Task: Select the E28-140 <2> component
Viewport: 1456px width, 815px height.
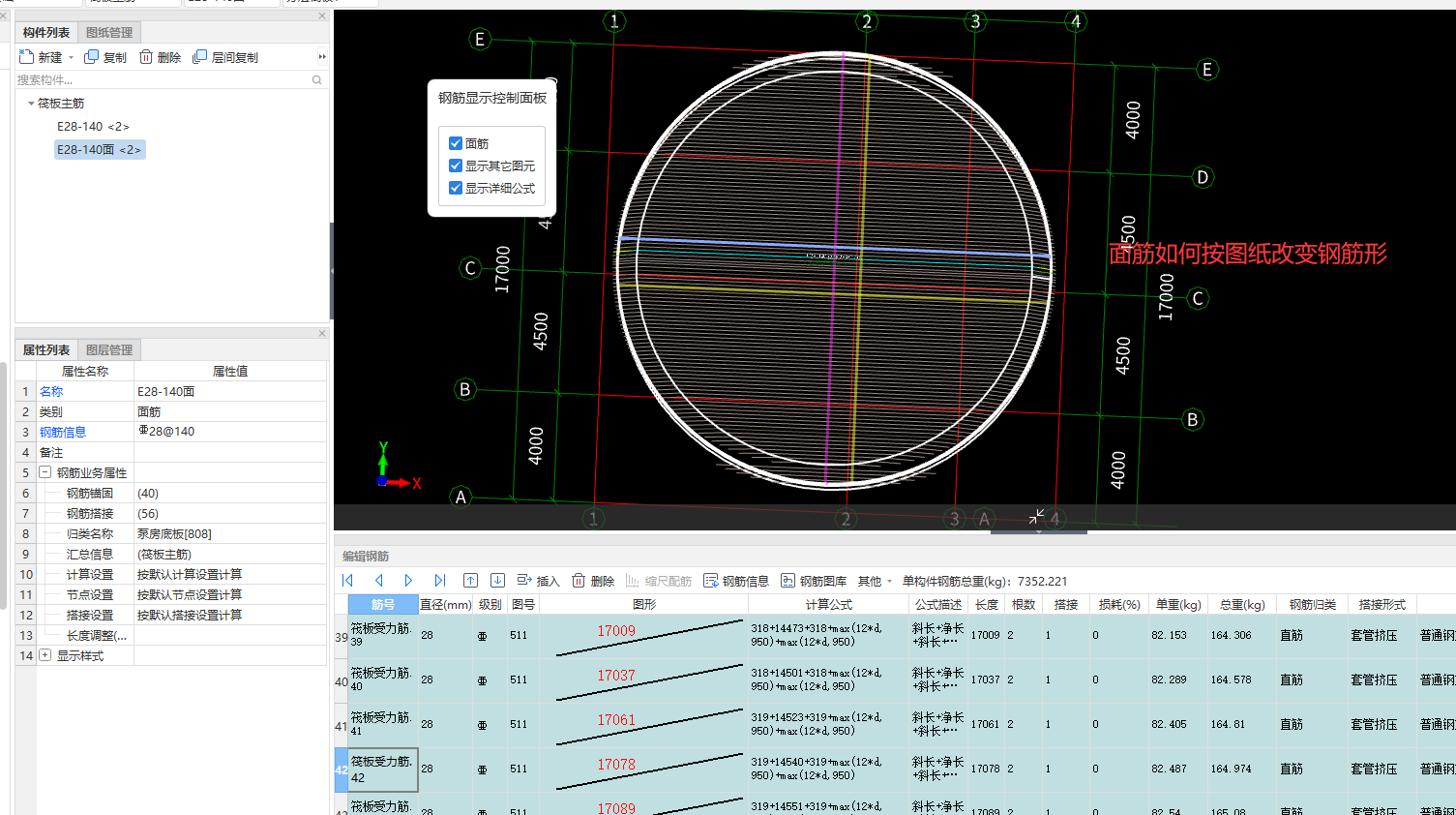Action: (93, 127)
